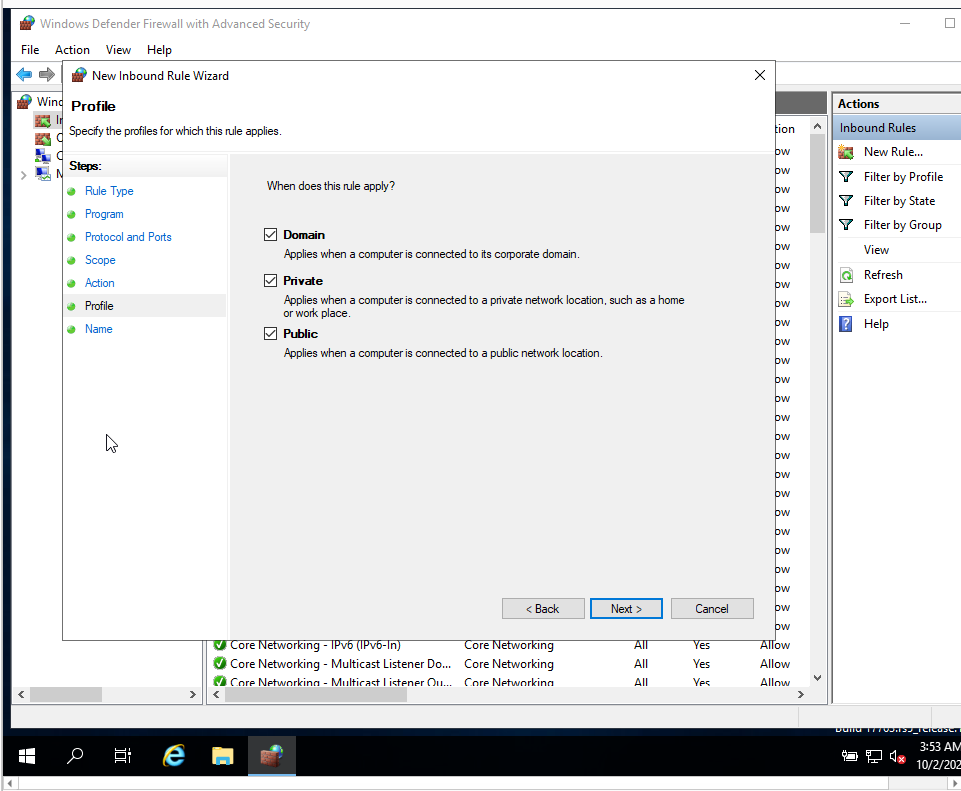The image size is (961, 791).
Task: Click the Filter by Group funnel icon
Action: [x=846, y=225]
